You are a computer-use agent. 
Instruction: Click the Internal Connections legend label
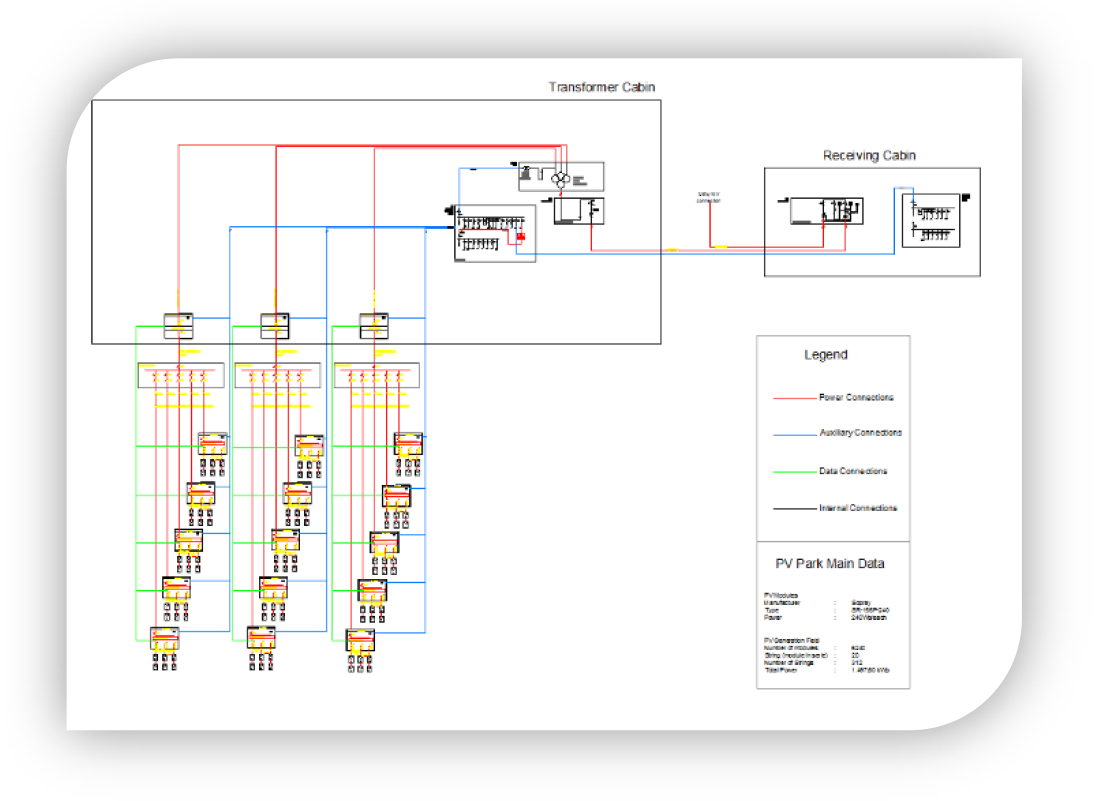(x=858, y=508)
